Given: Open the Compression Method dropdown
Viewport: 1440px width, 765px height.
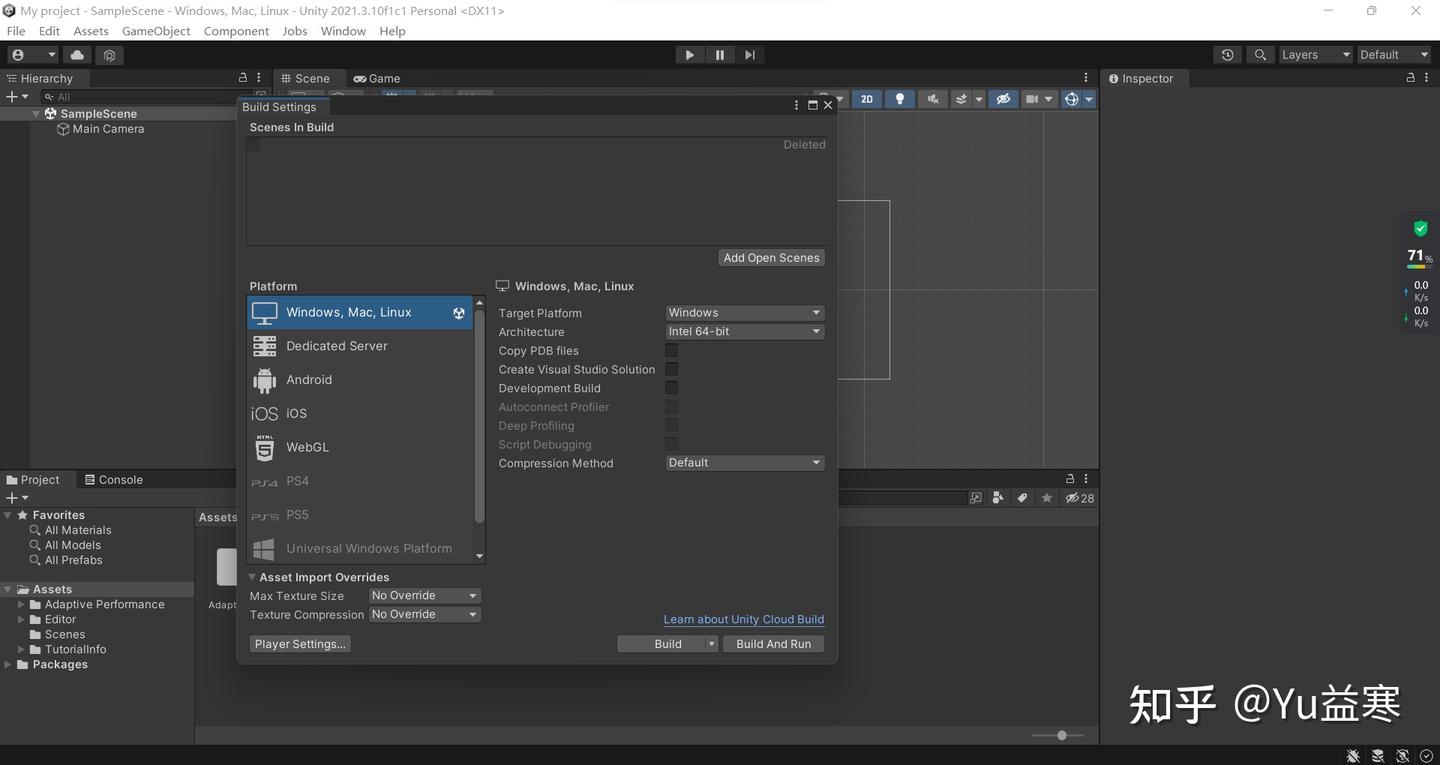Looking at the screenshot, I should [744, 462].
